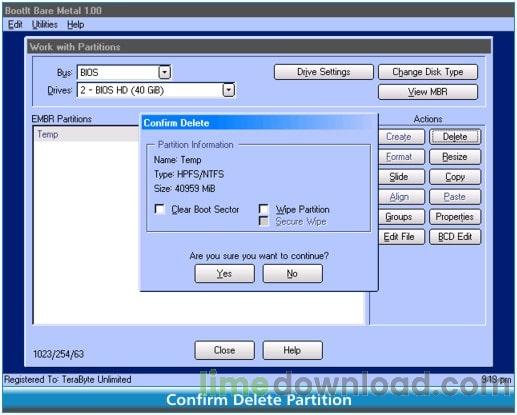517x415 pixels.
Task: Open partition Properties button
Action: pyautogui.click(x=455, y=217)
